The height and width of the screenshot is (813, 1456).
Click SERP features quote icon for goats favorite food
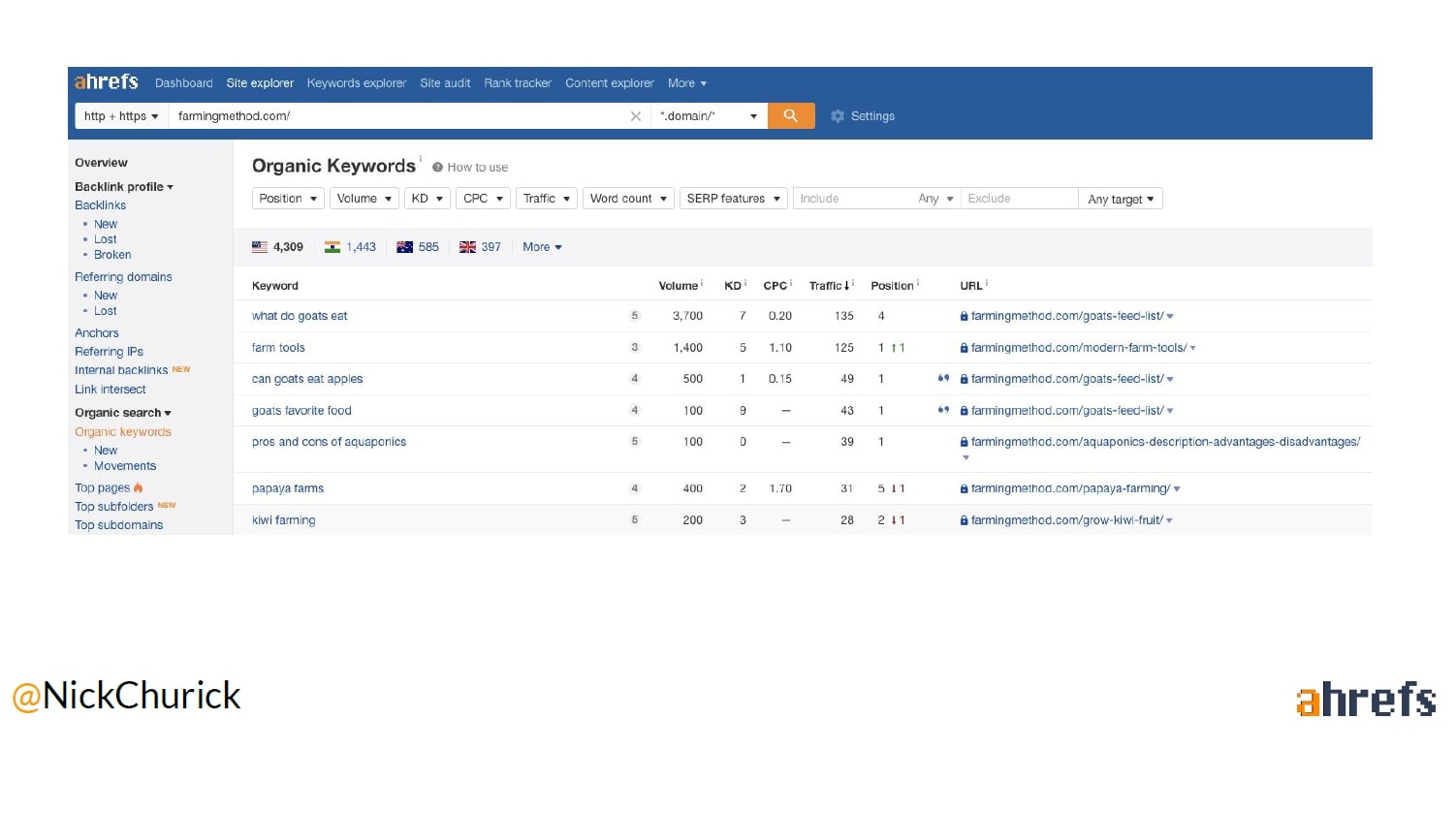pyautogui.click(x=943, y=411)
